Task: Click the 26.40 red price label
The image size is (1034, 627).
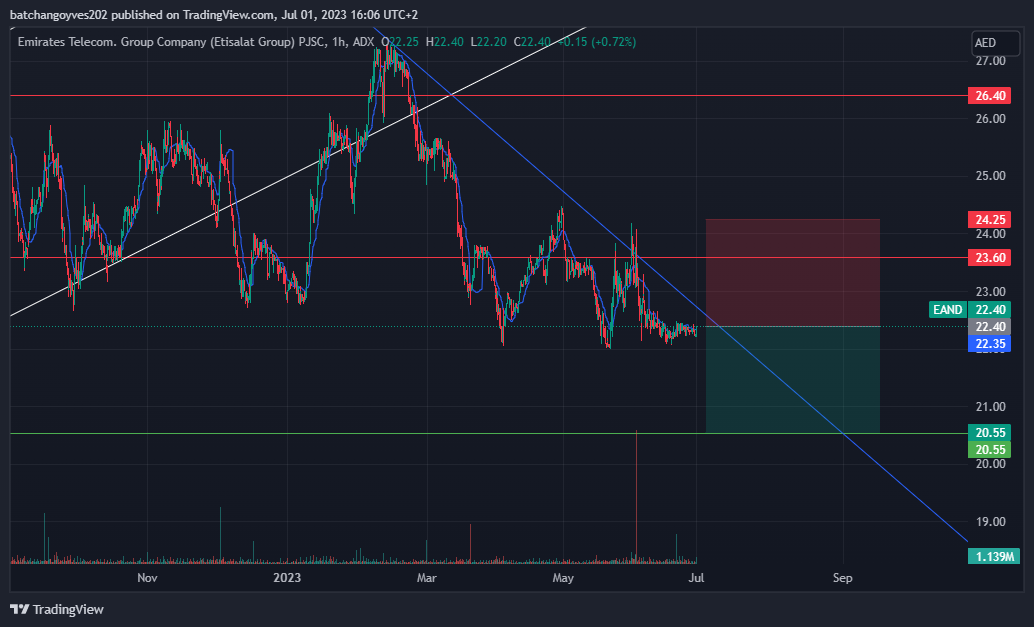Action: click(x=989, y=96)
